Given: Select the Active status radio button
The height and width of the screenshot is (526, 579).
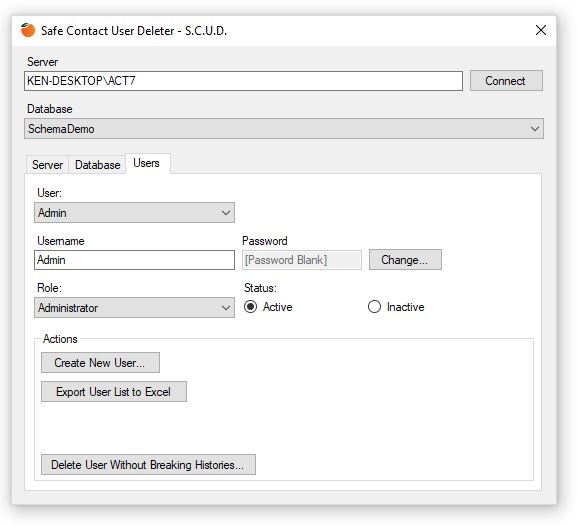Looking at the screenshot, I should point(250,307).
